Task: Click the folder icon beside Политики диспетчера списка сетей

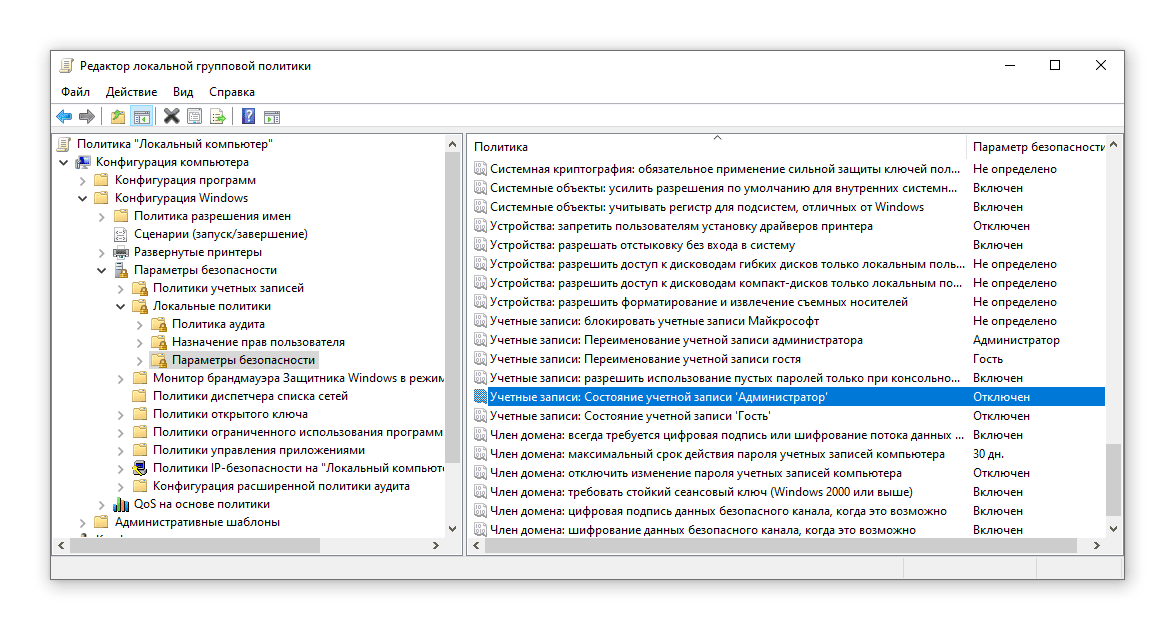Action: pyautogui.click(x=140, y=396)
